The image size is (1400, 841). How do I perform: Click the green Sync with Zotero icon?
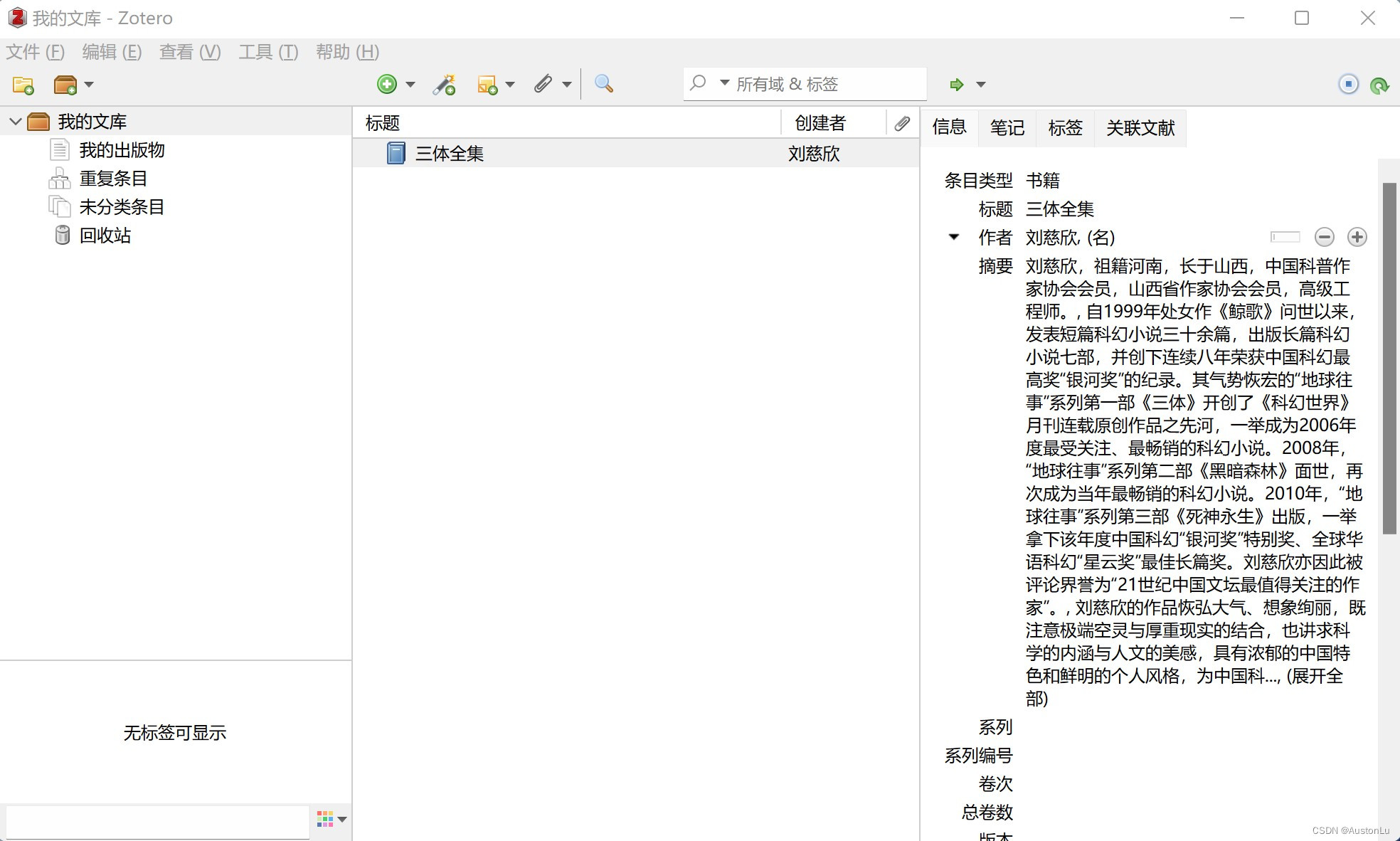pyautogui.click(x=1379, y=85)
